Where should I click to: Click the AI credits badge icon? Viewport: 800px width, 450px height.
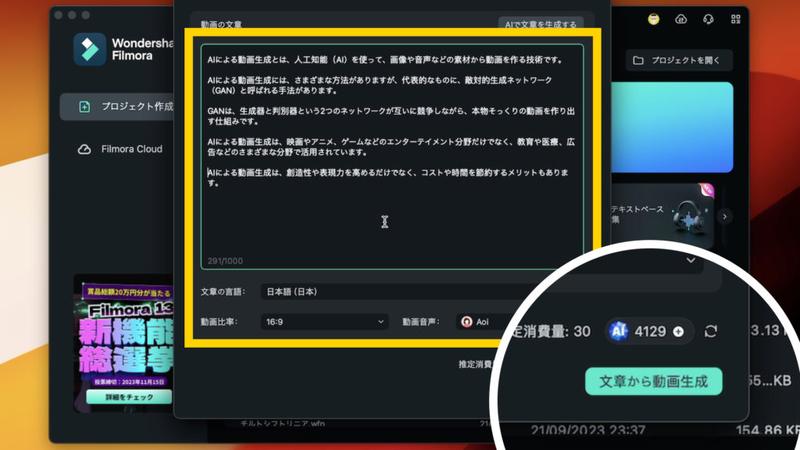(x=618, y=331)
